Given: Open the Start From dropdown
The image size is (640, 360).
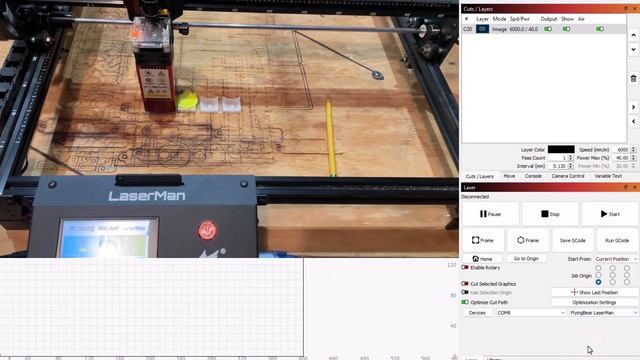Looking at the screenshot, I should click(616, 259).
